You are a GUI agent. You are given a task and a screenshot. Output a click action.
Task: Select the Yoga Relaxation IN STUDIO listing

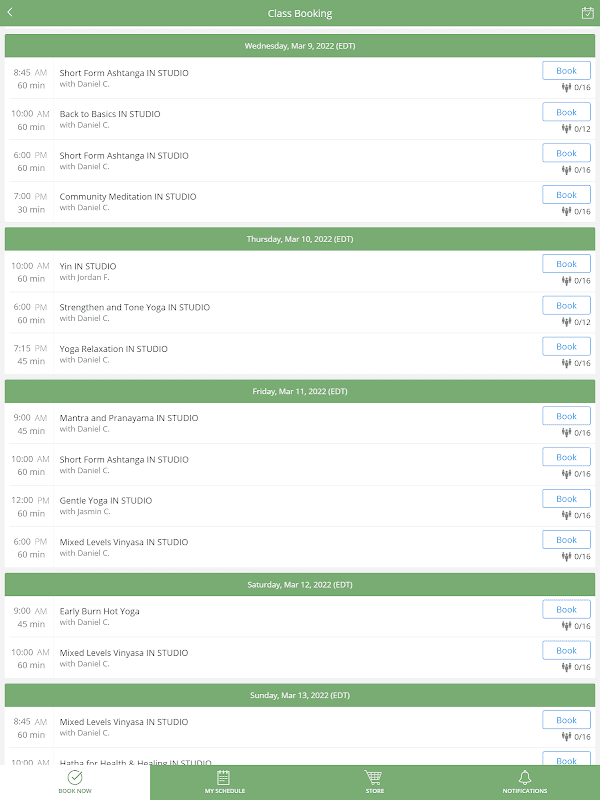(113, 349)
